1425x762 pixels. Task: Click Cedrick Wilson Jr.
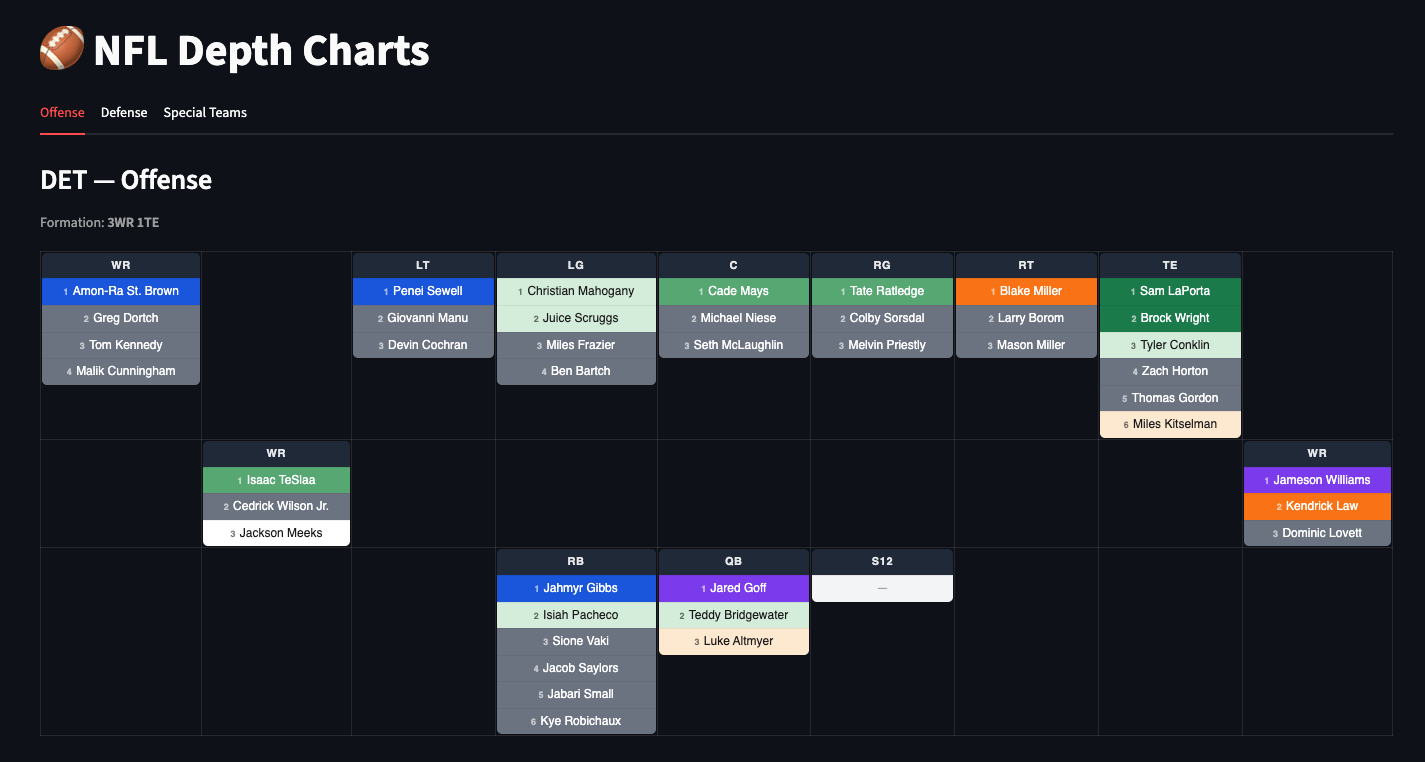coord(277,506)
